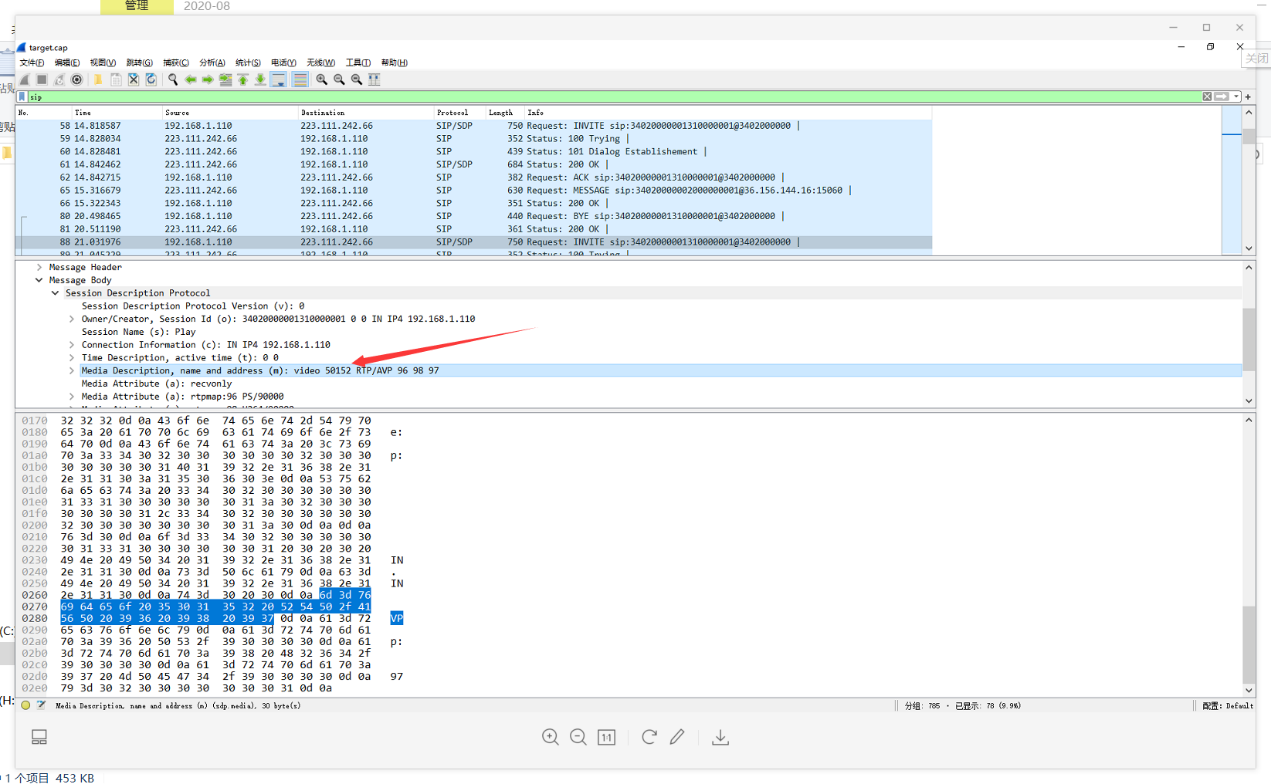Add a filter expression plus button

pyautogui.click(x=1248, y=97)
